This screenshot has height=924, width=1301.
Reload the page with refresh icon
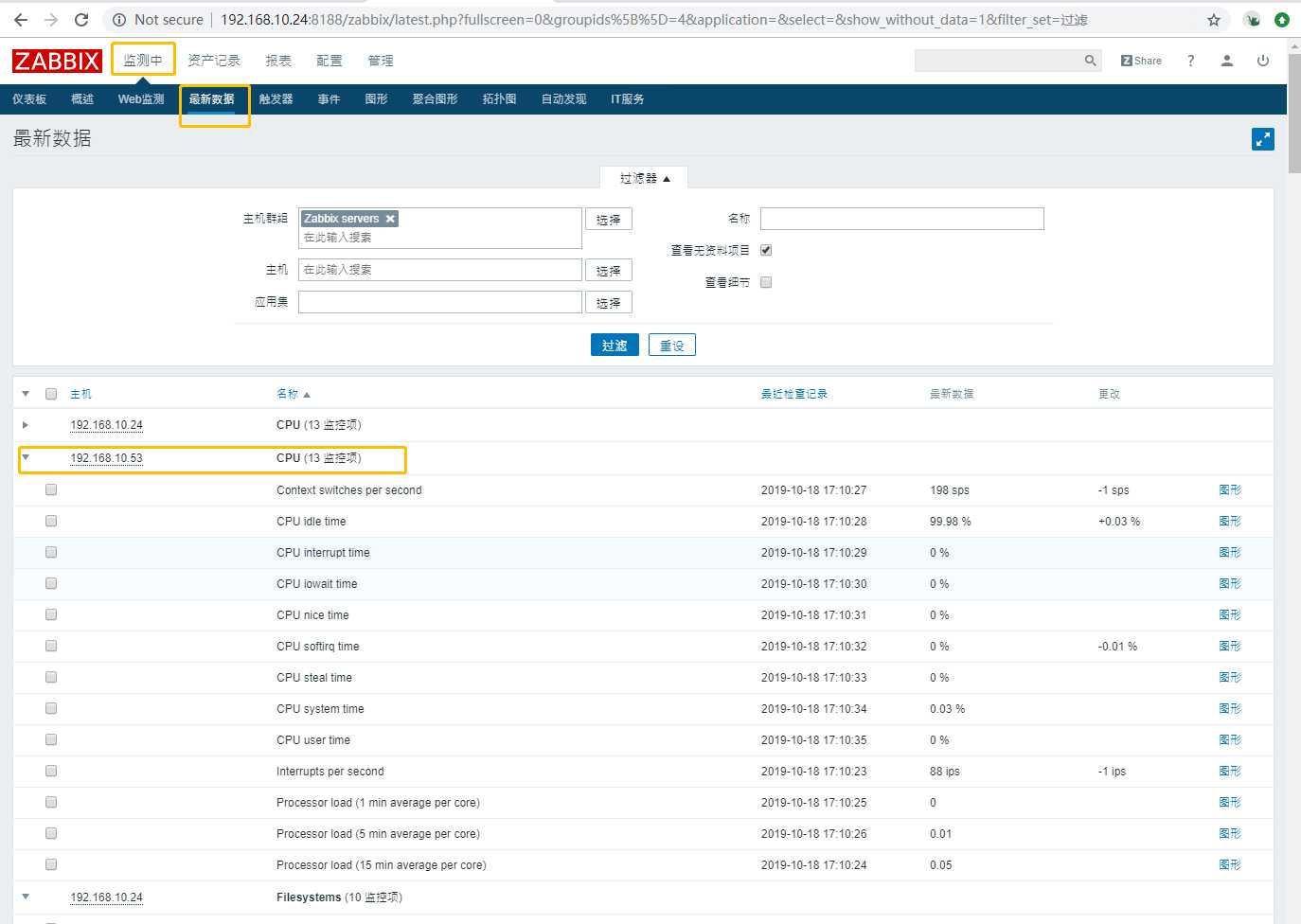pyautogui.click(x=81, y=19)
